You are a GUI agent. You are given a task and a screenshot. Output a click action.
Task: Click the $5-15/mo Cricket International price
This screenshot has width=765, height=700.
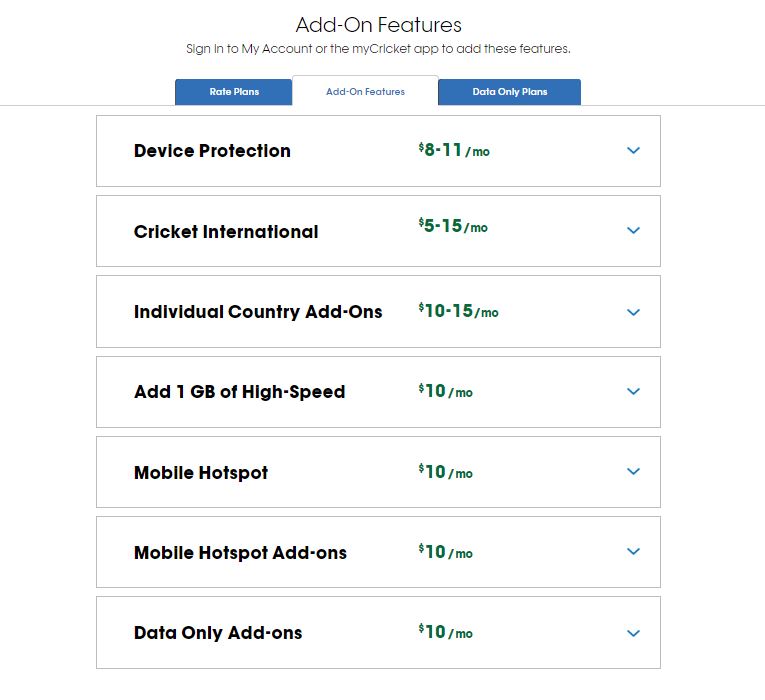(x=453, y=227)
